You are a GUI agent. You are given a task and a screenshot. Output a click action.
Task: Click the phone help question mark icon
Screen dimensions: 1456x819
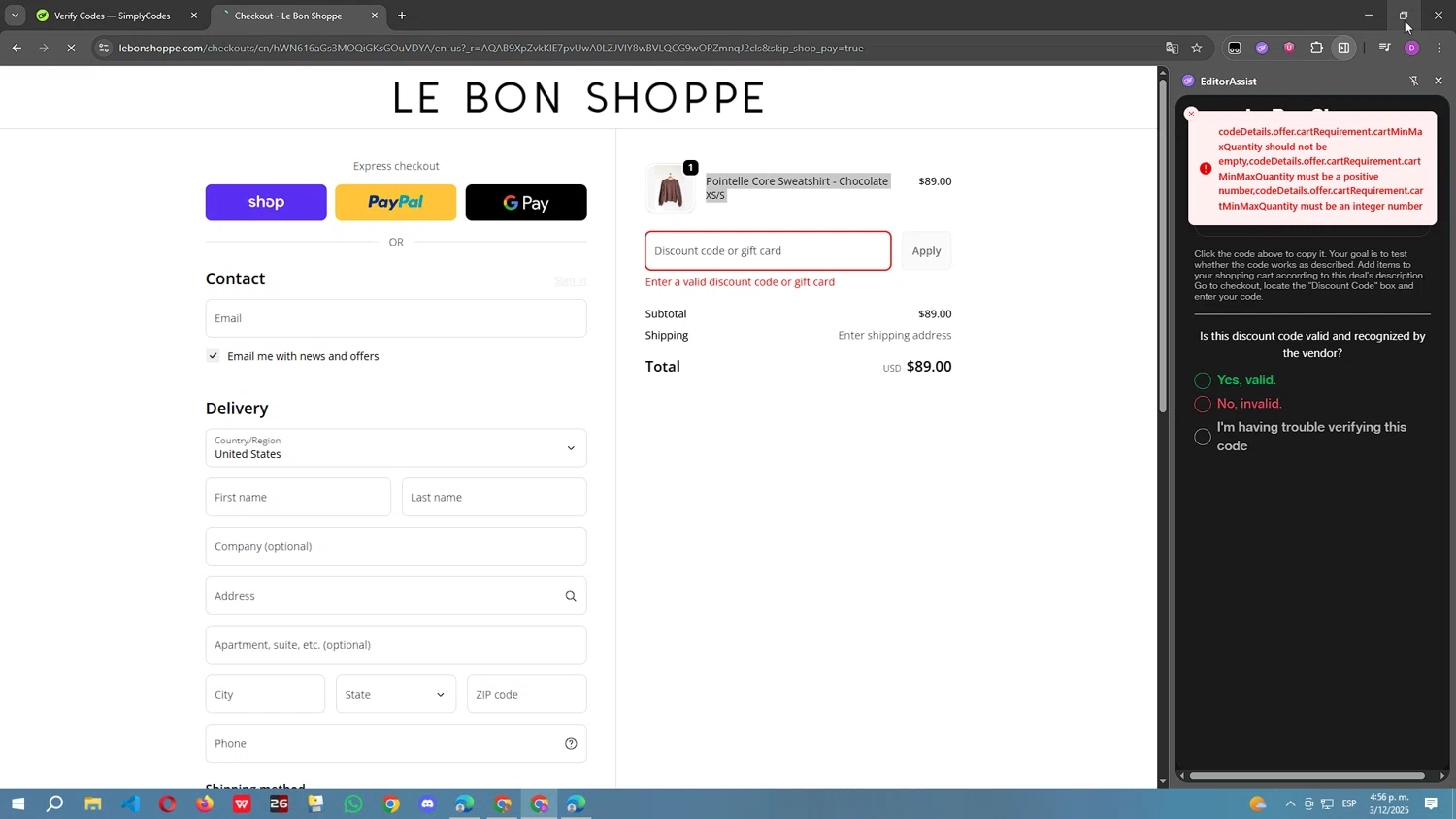pyautogui.click(x=571, y=743)
